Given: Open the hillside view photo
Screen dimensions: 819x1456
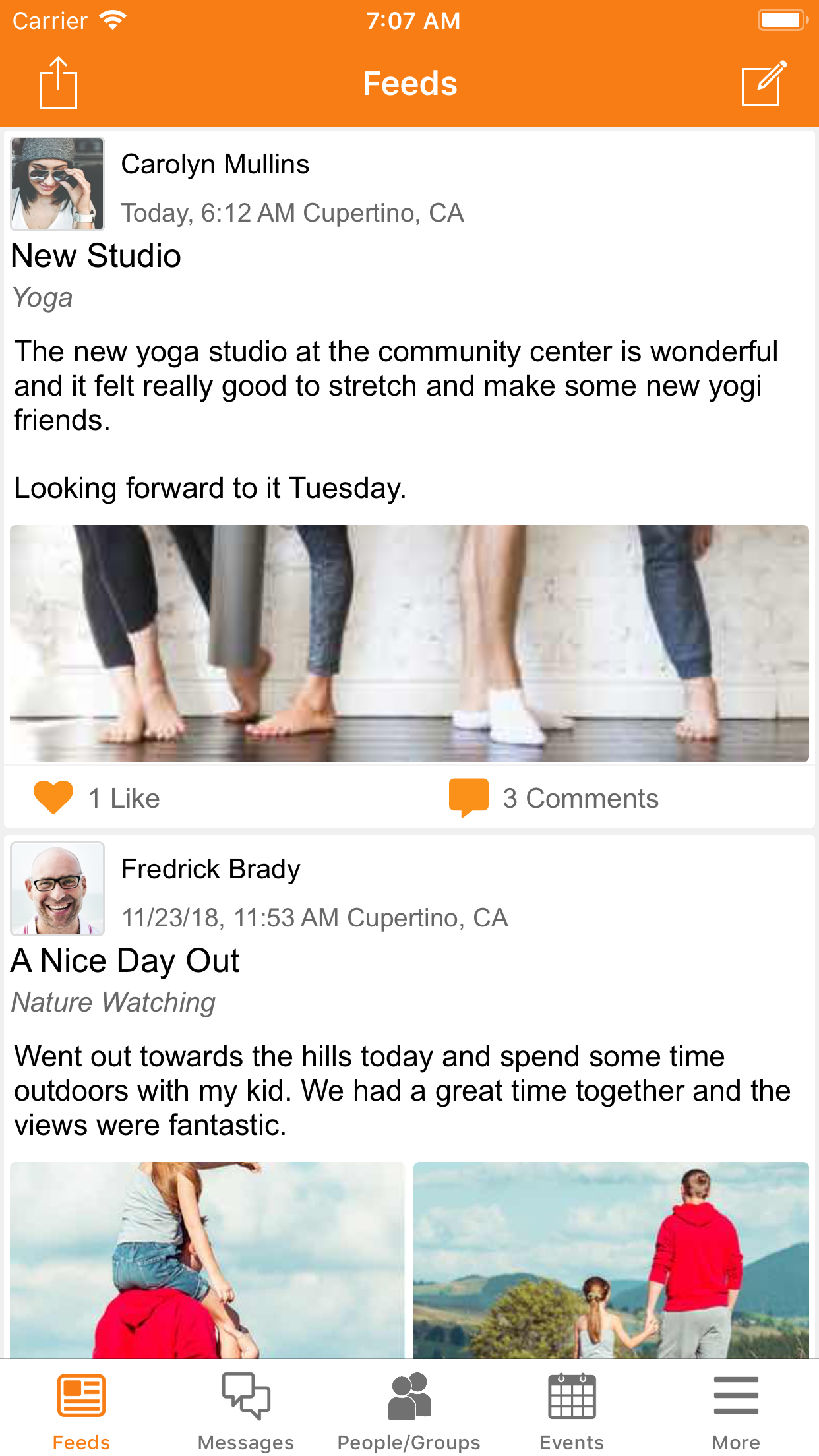Looking at the screenshot, I should point(611,1260).
